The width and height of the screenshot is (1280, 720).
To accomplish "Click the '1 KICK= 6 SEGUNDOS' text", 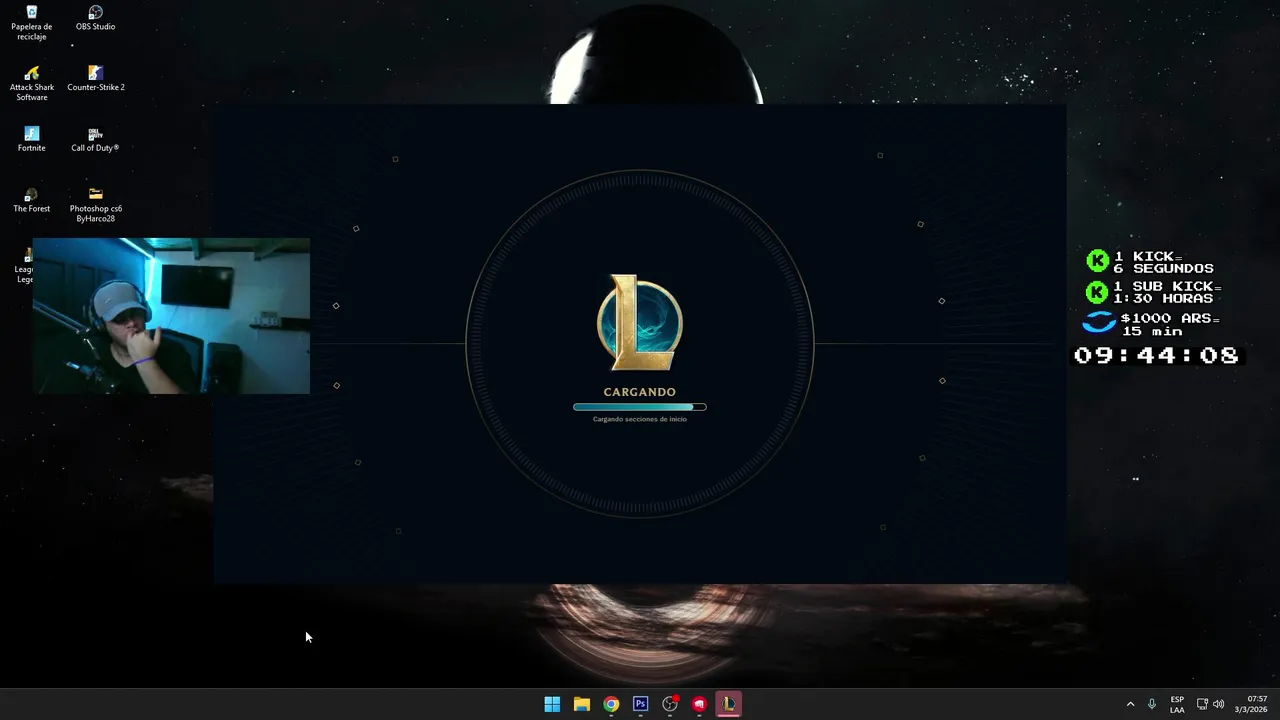I will coord(1163,262).
